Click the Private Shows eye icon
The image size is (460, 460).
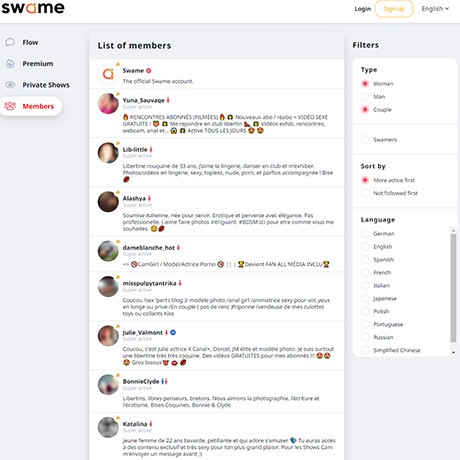coord(10,85)
